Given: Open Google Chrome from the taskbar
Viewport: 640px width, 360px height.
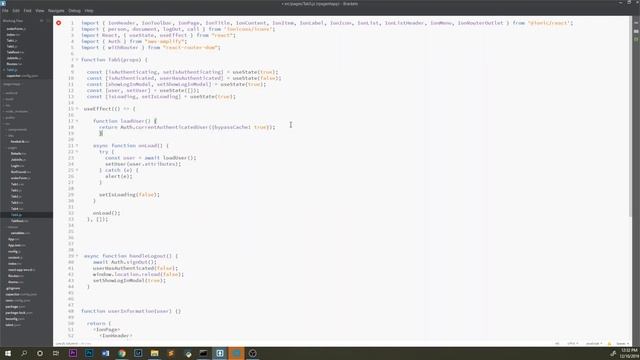Looking at the screenshot, I should tap(122, 353).
